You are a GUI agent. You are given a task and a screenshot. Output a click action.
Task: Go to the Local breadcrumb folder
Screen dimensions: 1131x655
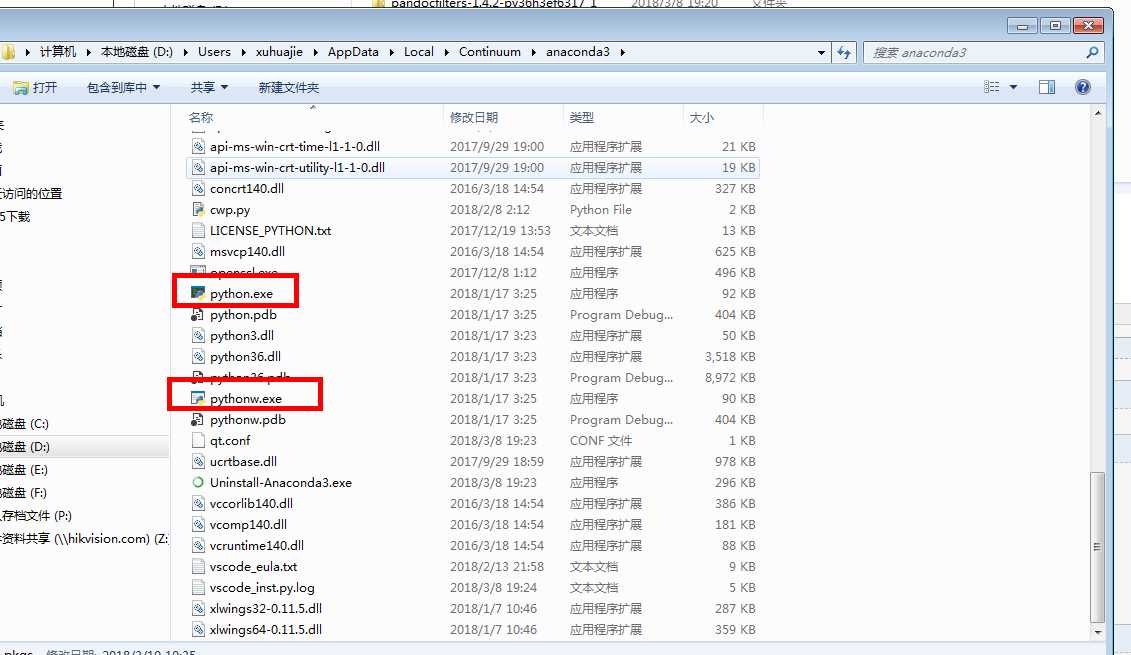pyautogui.click(x=418, y=52)
